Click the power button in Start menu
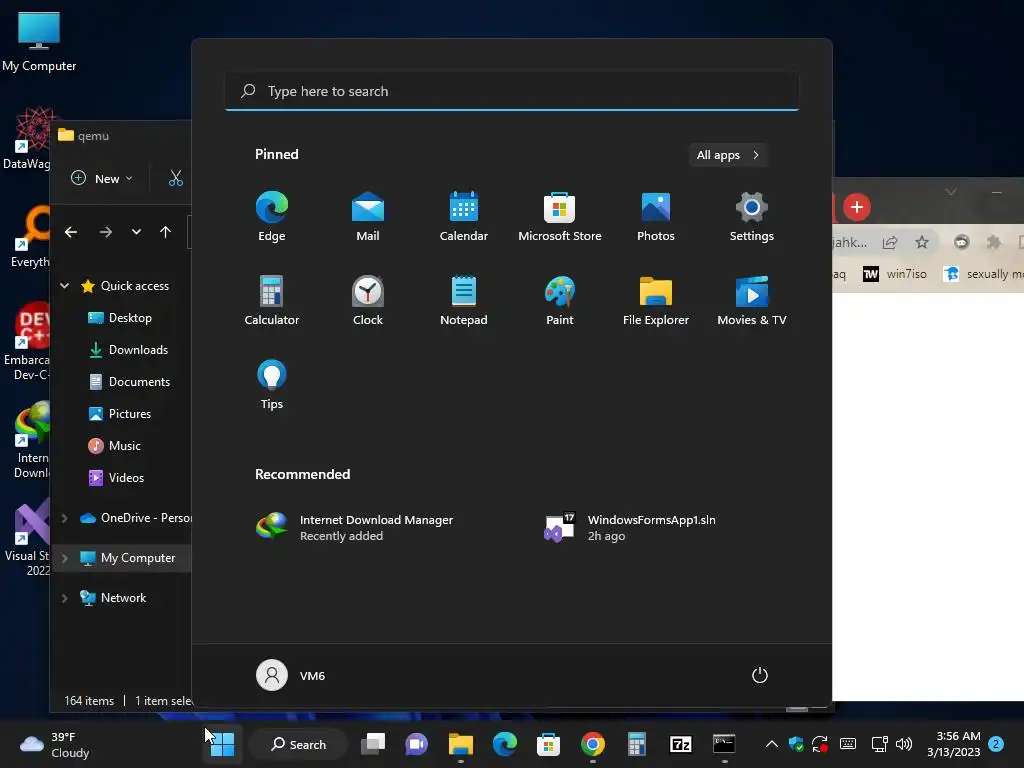Viewport: 1024px width, 768px height. click(x=760, y=675)
